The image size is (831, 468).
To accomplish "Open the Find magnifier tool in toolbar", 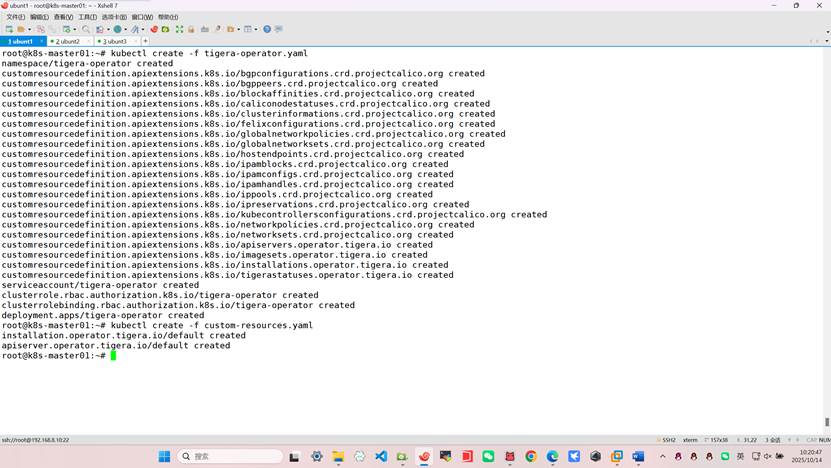I will pyautogui.click(x=86, y=29).
